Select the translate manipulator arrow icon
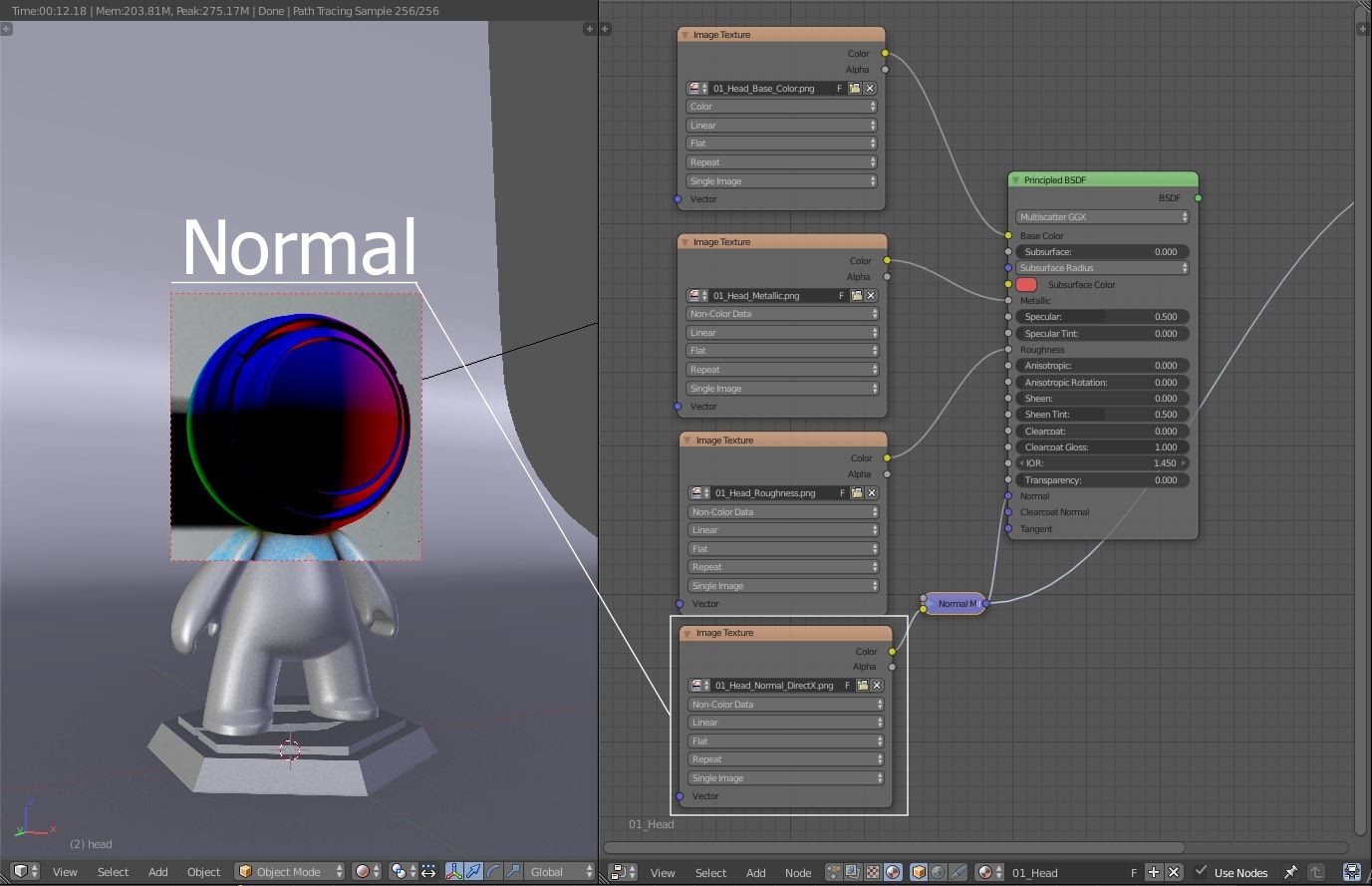Image resolution: width=1372 pixels, height=886 pixels. [x=473, y=871]
